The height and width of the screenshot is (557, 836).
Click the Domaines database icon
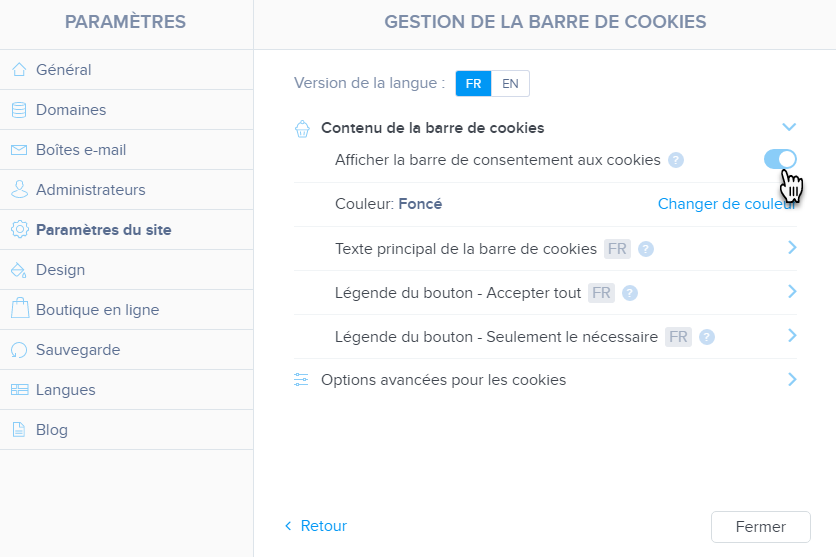pyautogui.click(x=18, y=110)
